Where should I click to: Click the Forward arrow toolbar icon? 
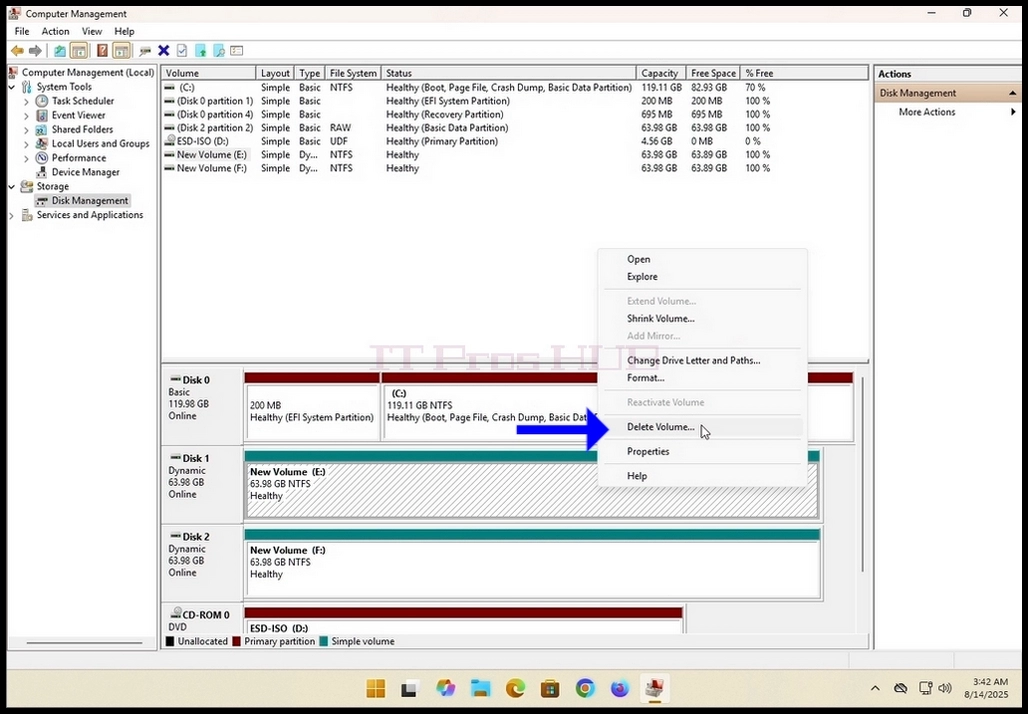35,50
